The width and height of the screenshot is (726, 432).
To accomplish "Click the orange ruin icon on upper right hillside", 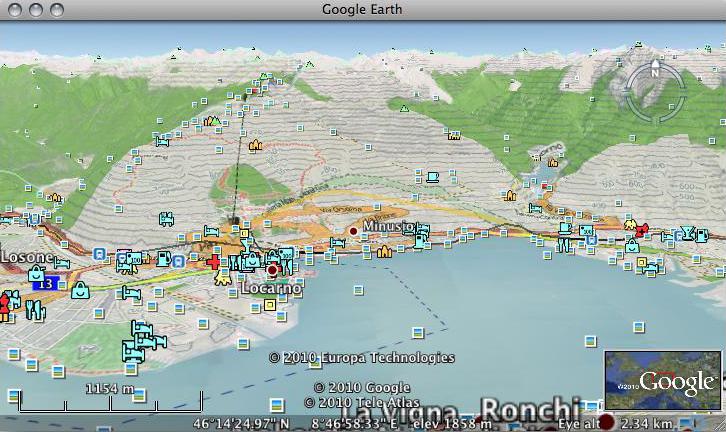I will [454, 135].
